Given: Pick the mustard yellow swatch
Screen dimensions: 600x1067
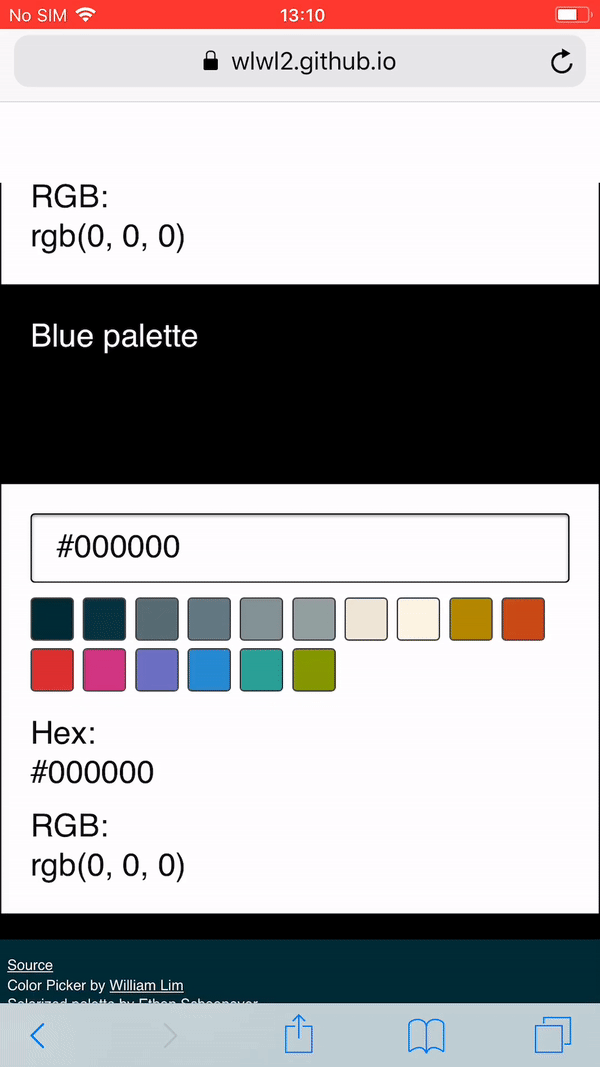Looking at the screenshot, I should click(471, 619).
